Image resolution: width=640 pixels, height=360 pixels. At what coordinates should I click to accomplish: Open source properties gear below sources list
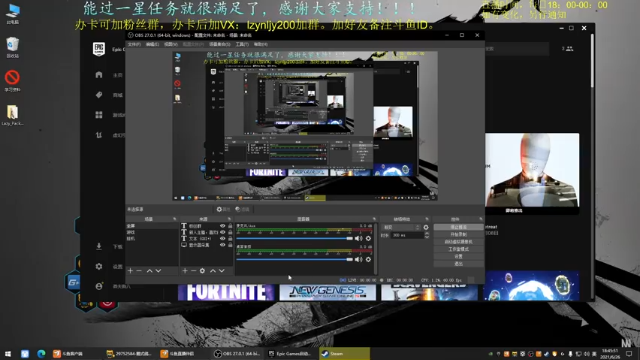pyautogui.click(x=202, y=271)
